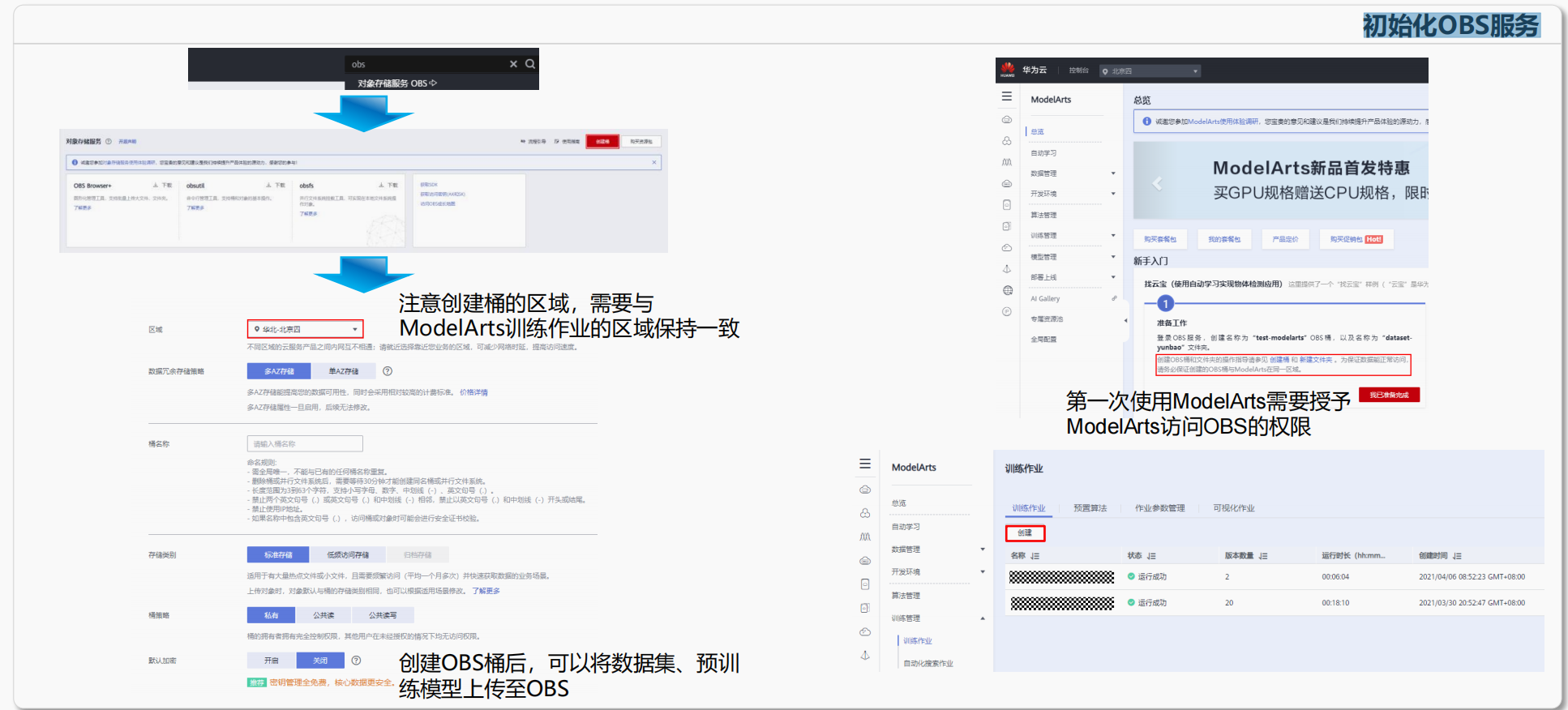
Task: Click the info icon in ModelArts survey notice
Action: click(1146, 122)
